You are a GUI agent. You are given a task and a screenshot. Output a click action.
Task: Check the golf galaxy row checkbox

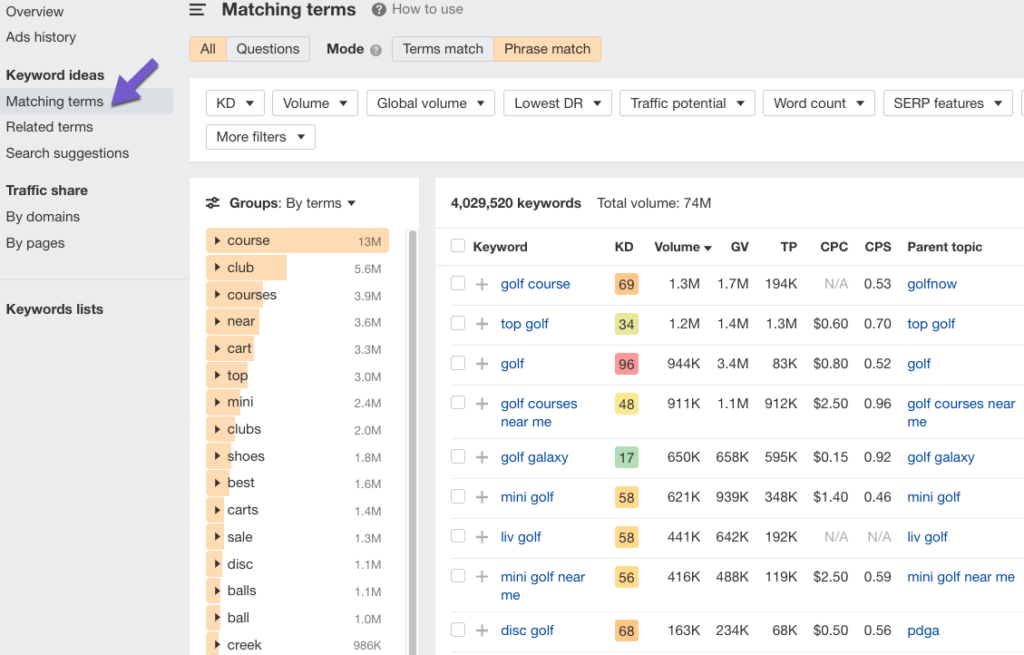tap(458, 456)
